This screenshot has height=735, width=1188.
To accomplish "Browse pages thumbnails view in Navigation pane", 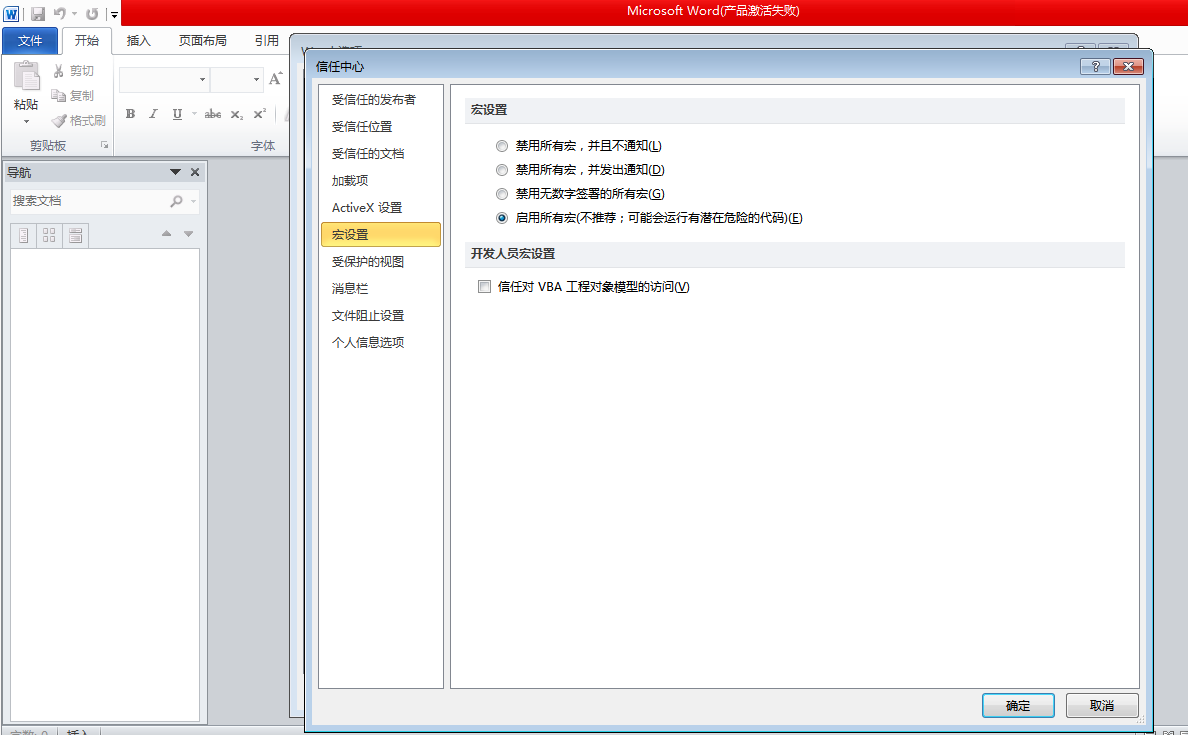I will (49, 235).
